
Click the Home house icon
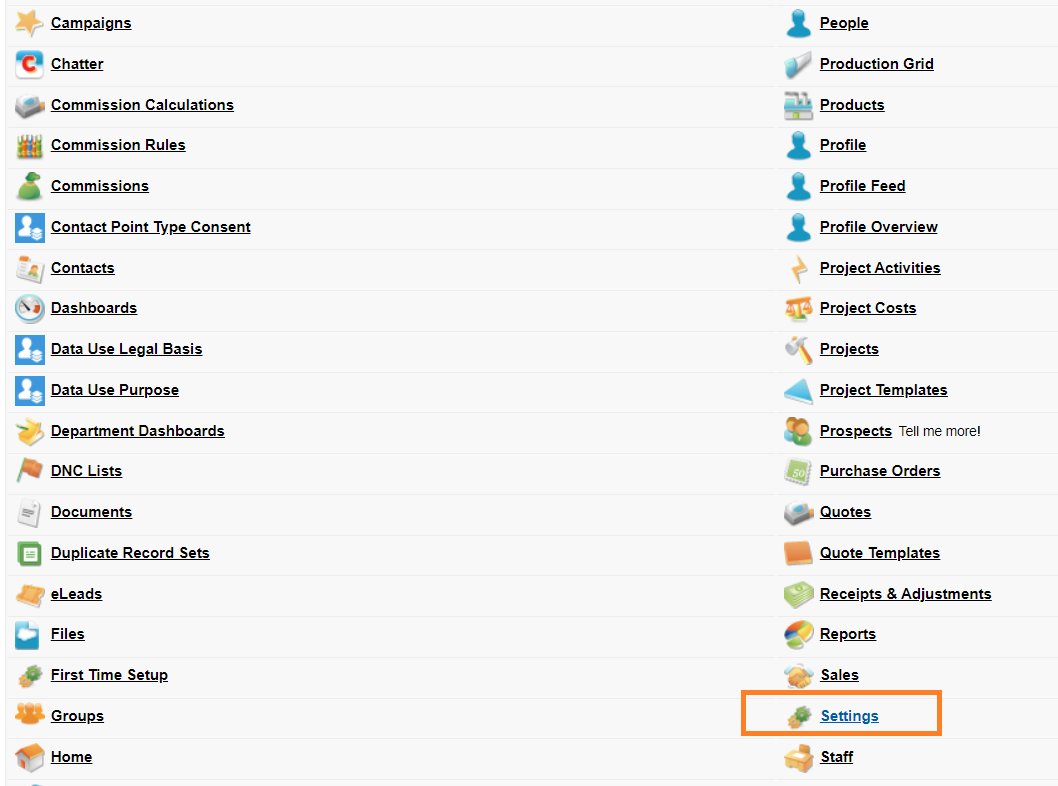pos(29,757)
